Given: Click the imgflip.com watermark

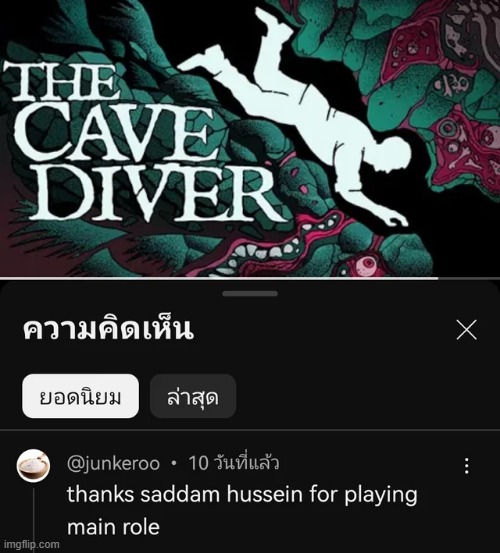Looking at the screenshot, I should click(30, 545).
